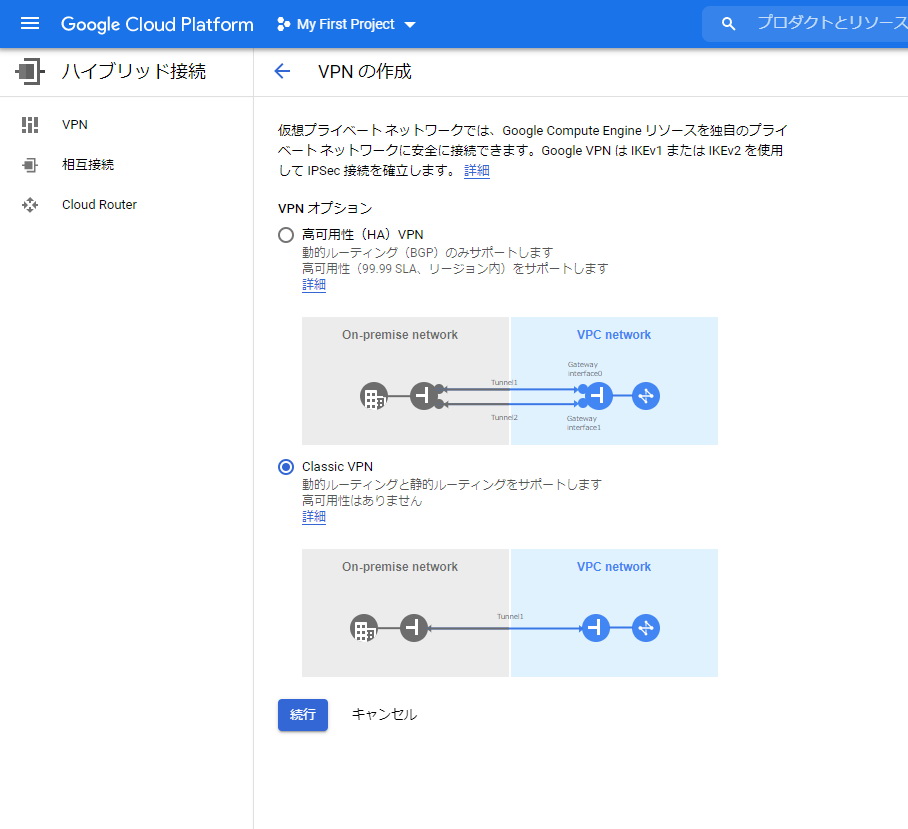
Task: Click the 高可用性はありません description text
Action: pos(362,501)
